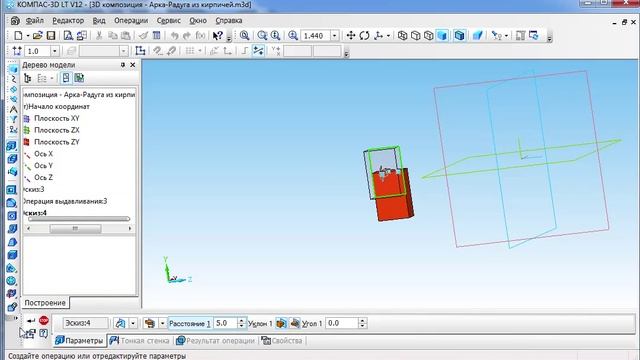The width and height of the screenshot is (640, 360).
Task: Select the Построение tab under model tree
Action: tap(45, 303)
